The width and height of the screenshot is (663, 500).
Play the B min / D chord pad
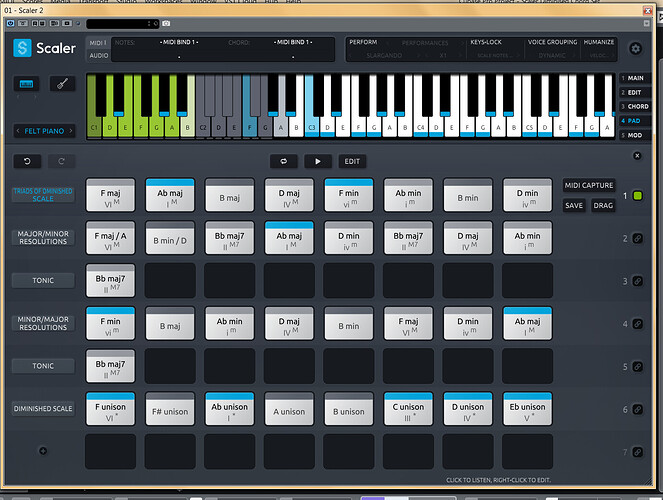[170, 238]
